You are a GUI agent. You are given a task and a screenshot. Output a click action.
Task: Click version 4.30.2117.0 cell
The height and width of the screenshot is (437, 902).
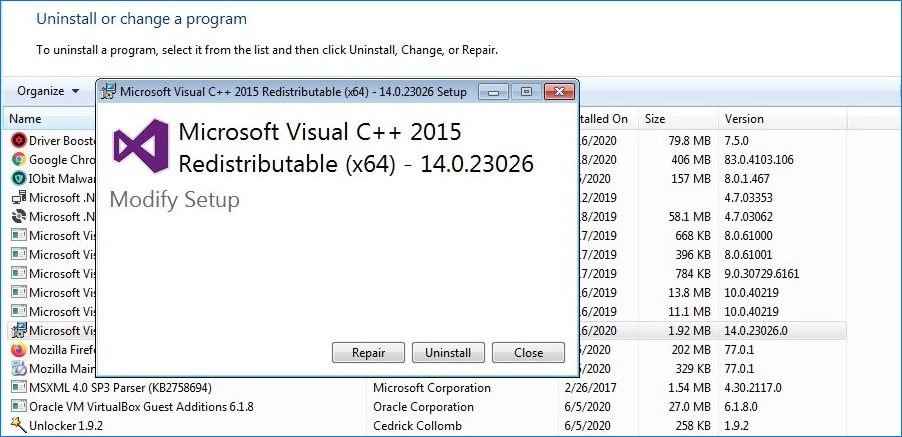(753, 388)
